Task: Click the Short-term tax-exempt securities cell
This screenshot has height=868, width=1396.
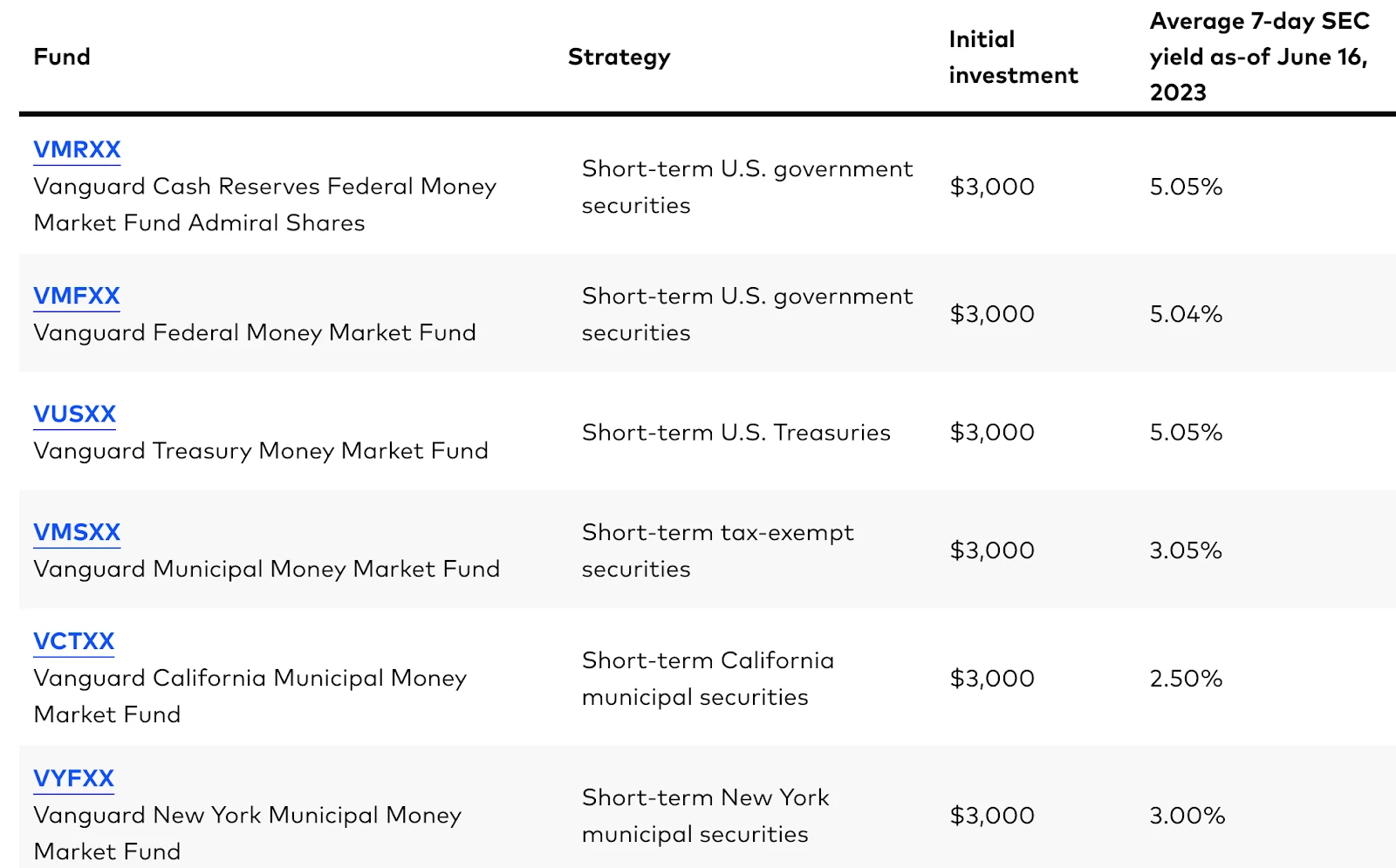Action: (717, 550)
